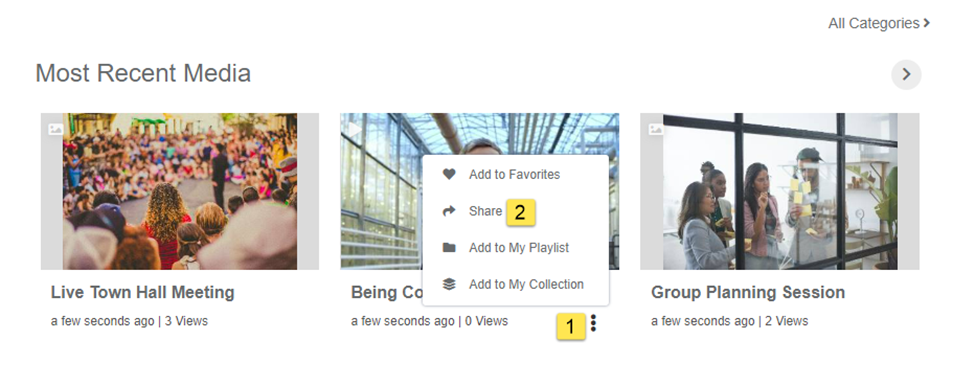This screenshot has width=975, height=382.
Task: Open Live Town Hall Meeting title link
Action: (x=142, y=292)
